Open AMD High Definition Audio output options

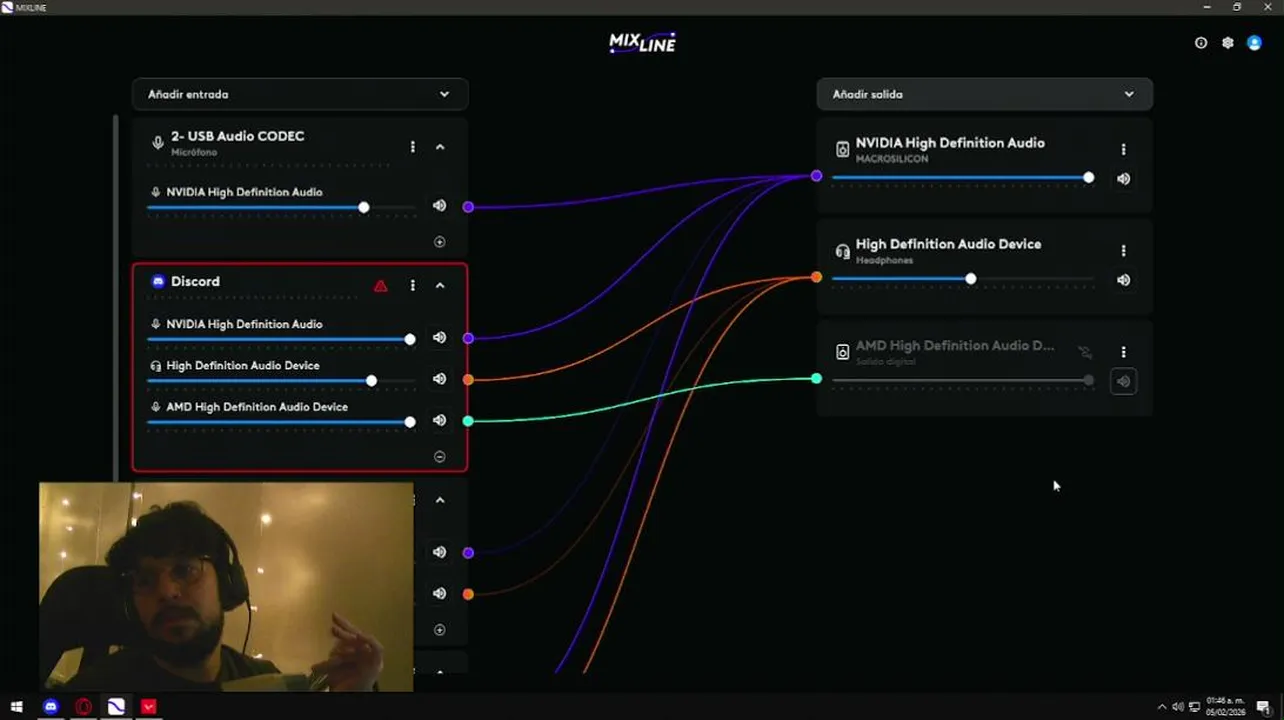pyautogui.click(x=1124, y=352)
